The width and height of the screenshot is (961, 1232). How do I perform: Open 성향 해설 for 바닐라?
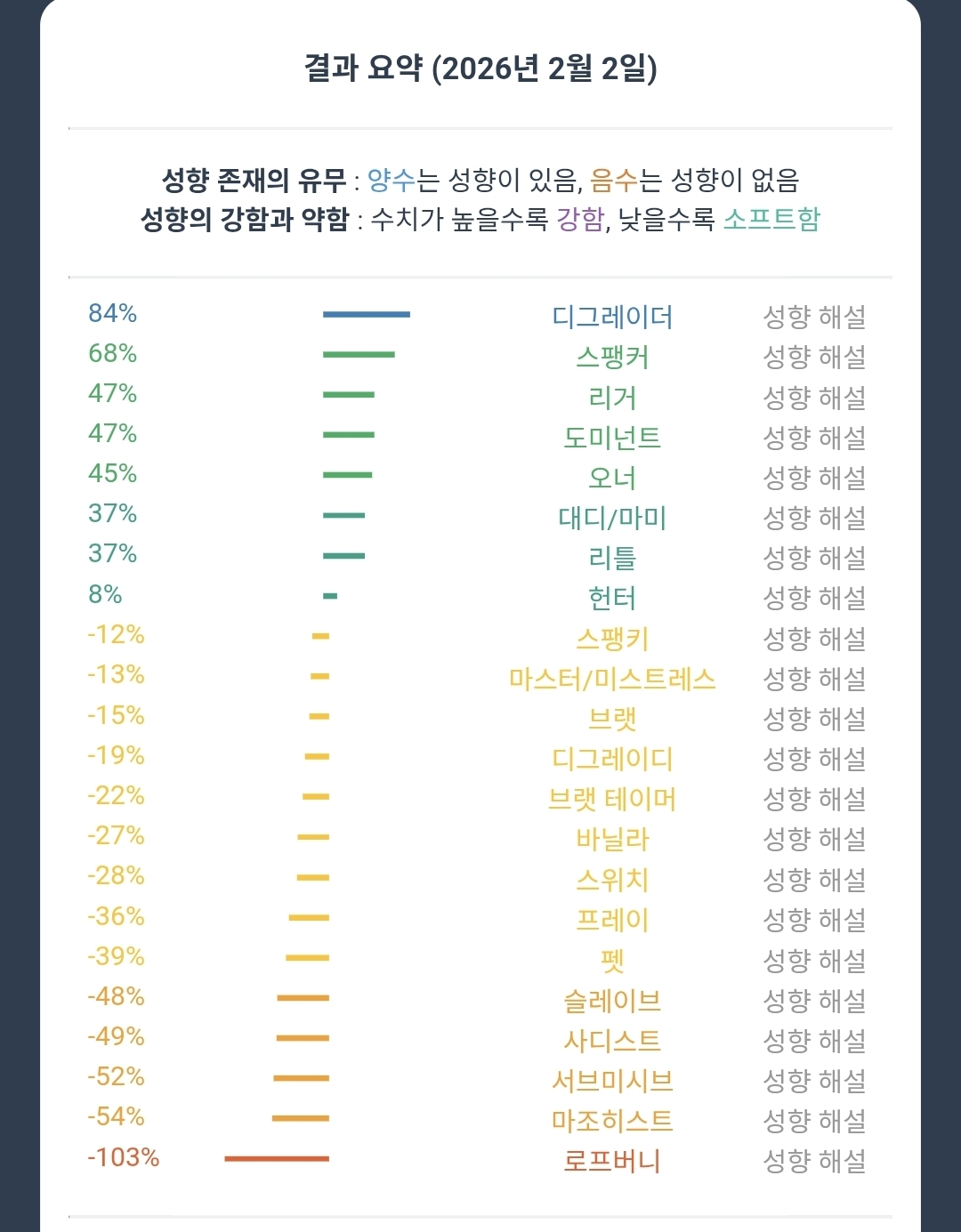[x=814, y=839]
